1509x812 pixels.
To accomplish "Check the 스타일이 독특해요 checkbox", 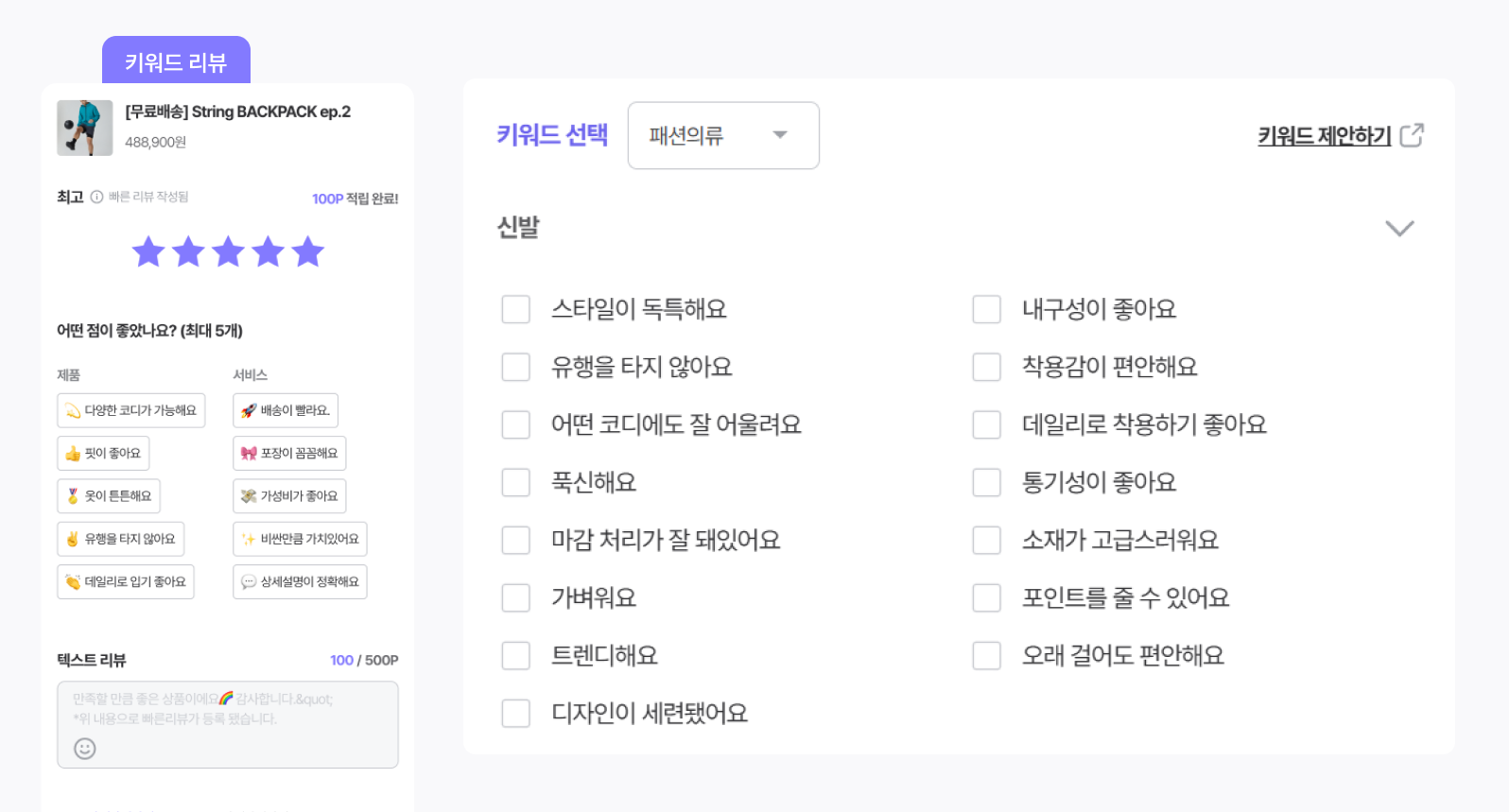I will (516, 309).
